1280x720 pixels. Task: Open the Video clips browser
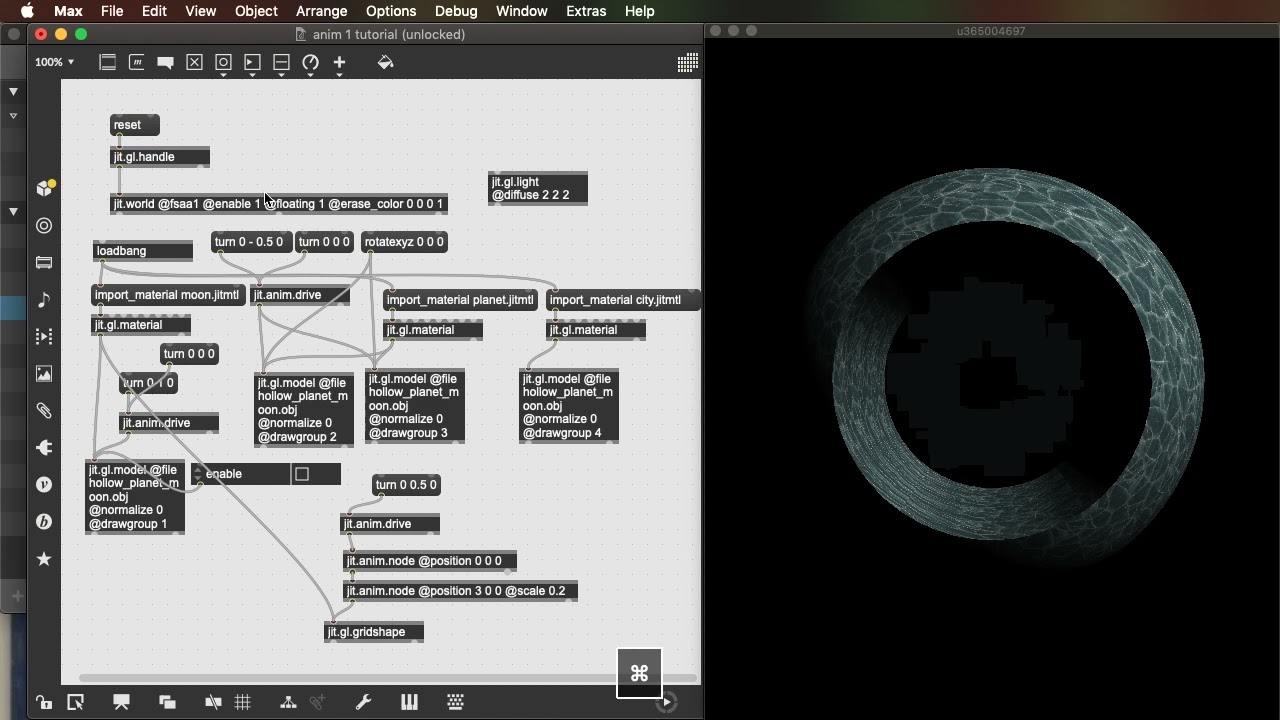44,336
